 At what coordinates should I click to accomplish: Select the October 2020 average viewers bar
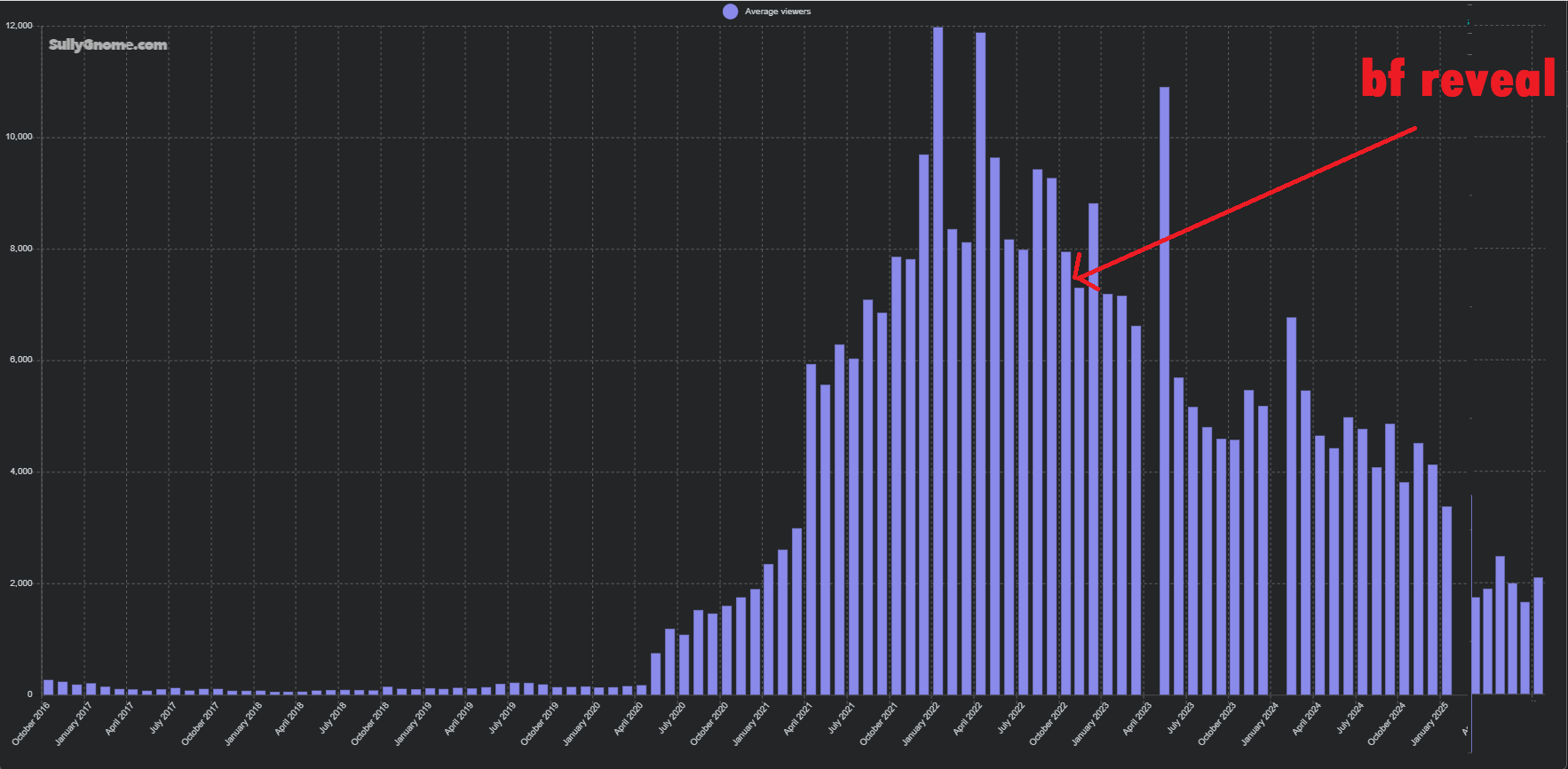pyautogui.click(x=726, y=650)
